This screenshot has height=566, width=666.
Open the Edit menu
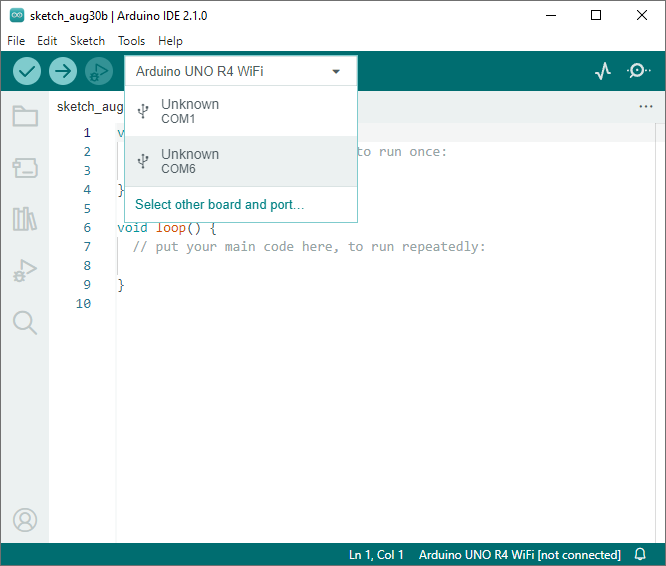click(47, 41)
